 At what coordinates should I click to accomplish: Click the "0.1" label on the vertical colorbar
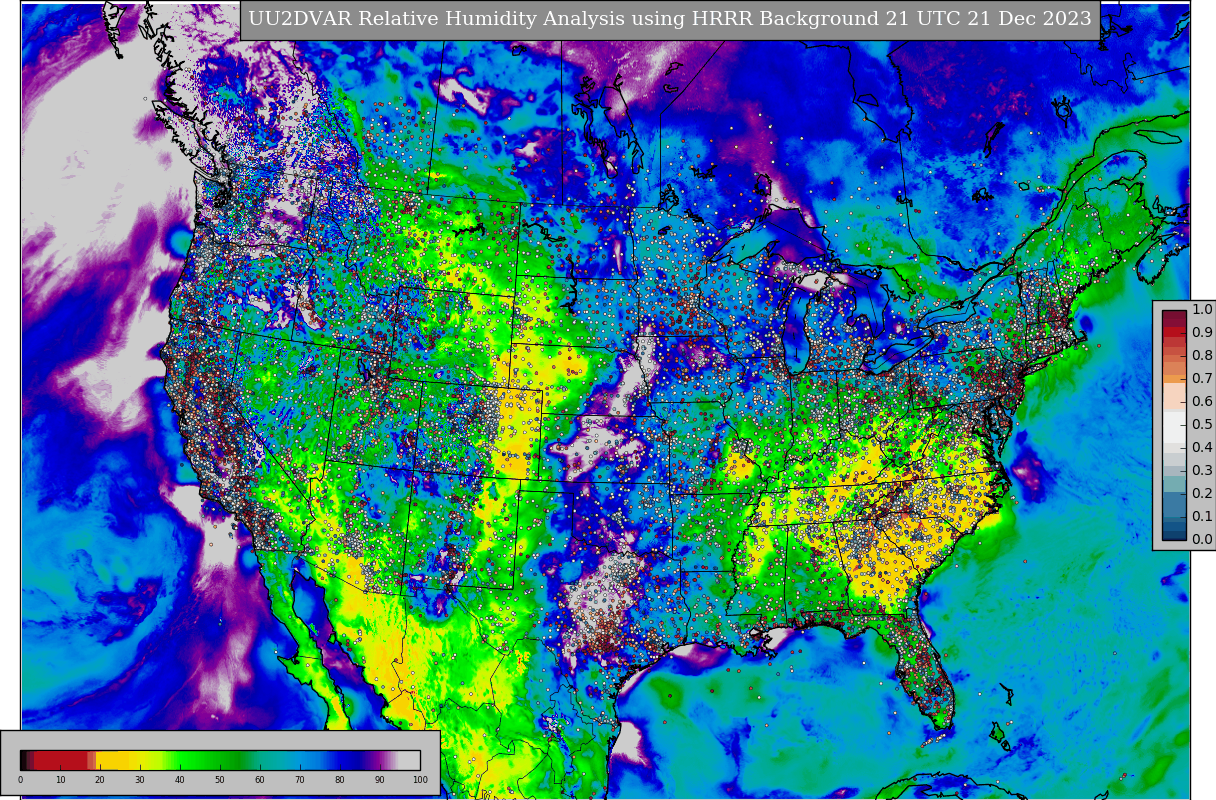(1202, 517)
